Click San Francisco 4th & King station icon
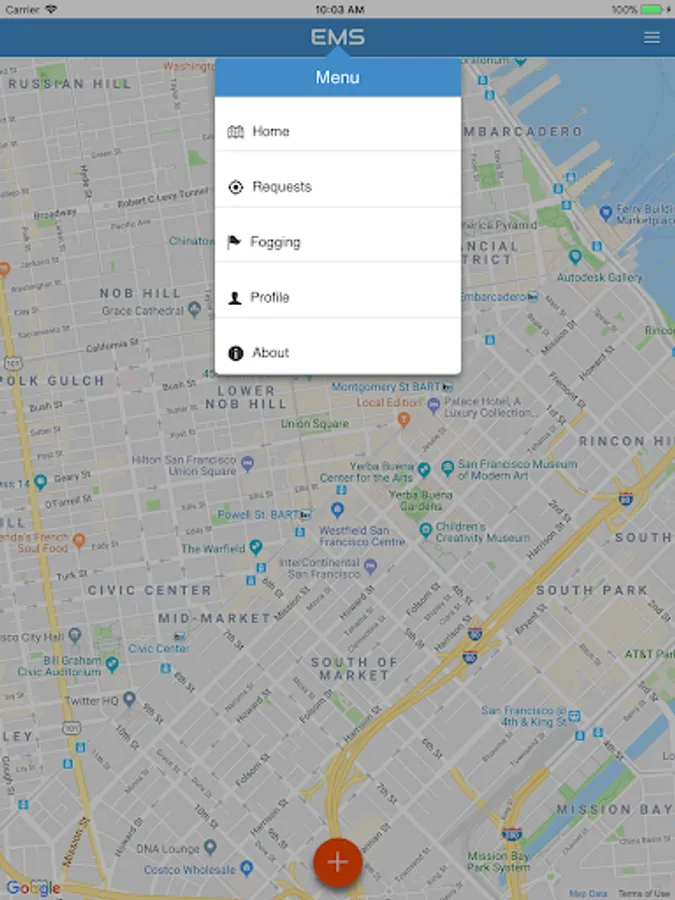675x900 pixels. pos(574,716)
